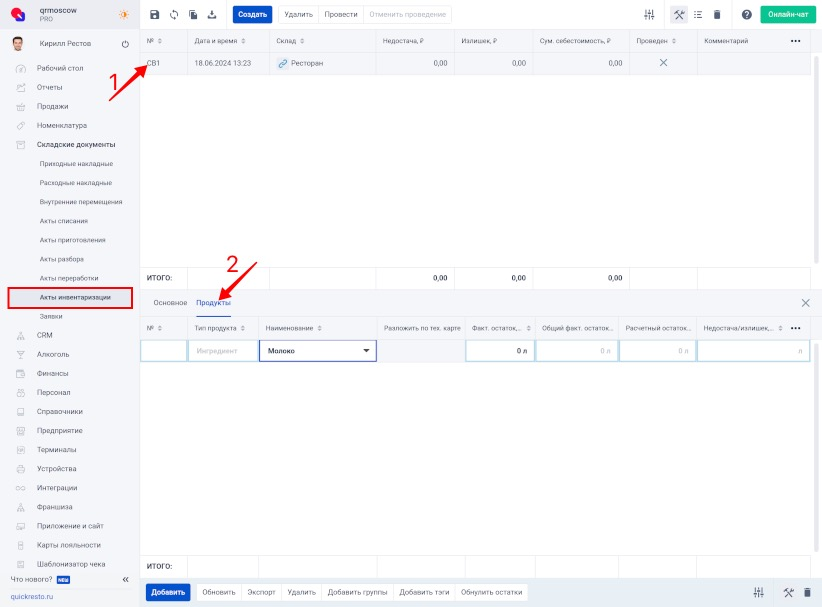Toggle the tools (hammer and wrench) top toolbar button

tap(678, 15)
